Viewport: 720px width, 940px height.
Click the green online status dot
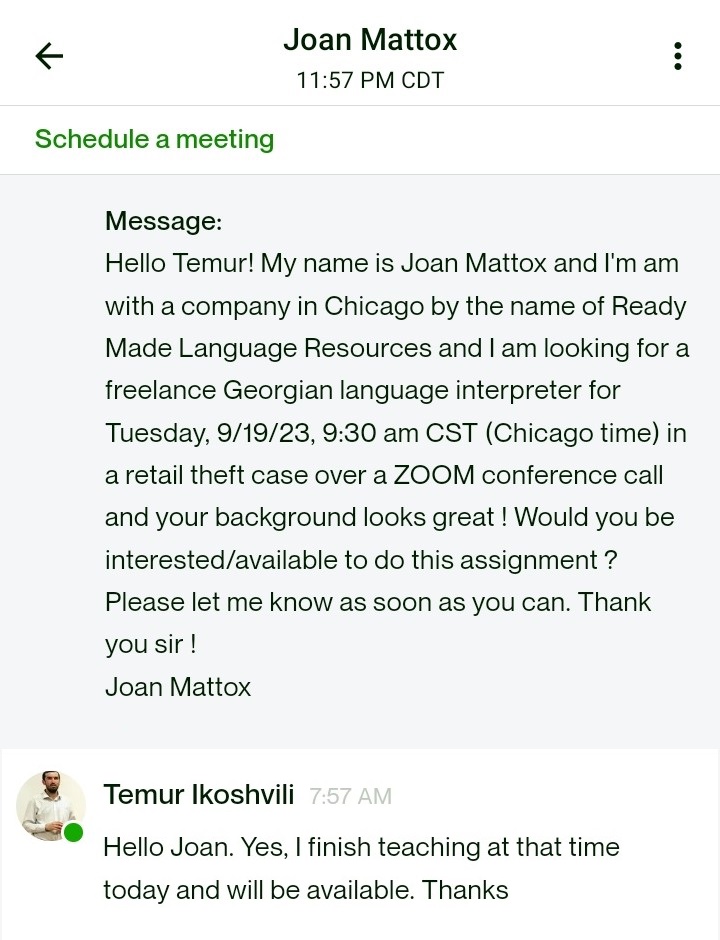coord(73,832)
